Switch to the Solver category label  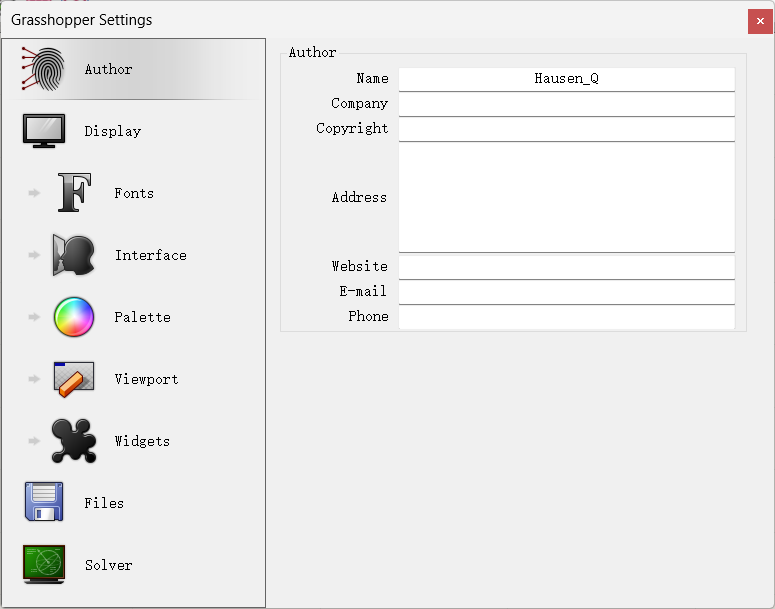(x=108, y=565)
